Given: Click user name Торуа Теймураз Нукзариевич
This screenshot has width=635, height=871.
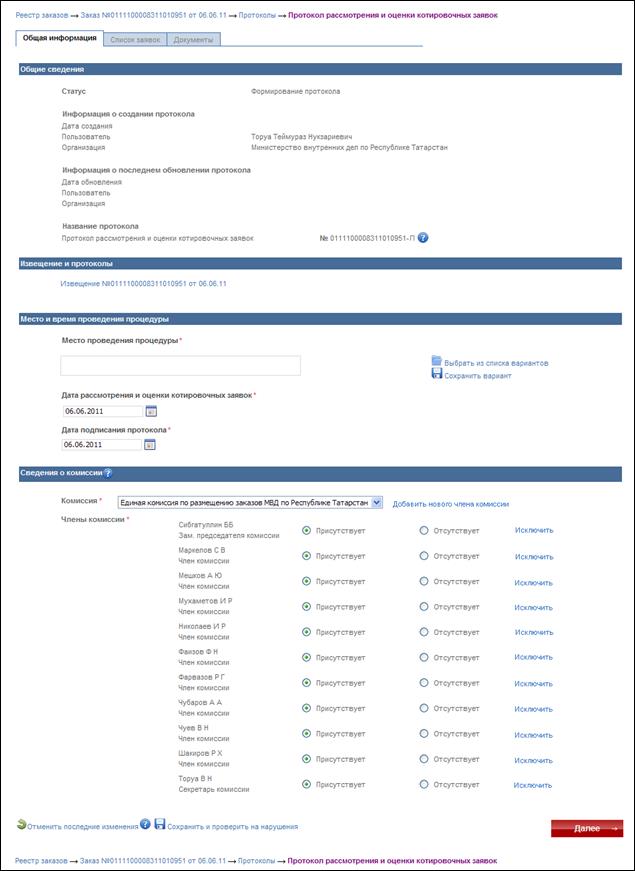Looking at the screenshot, I should tap(302, 137).
